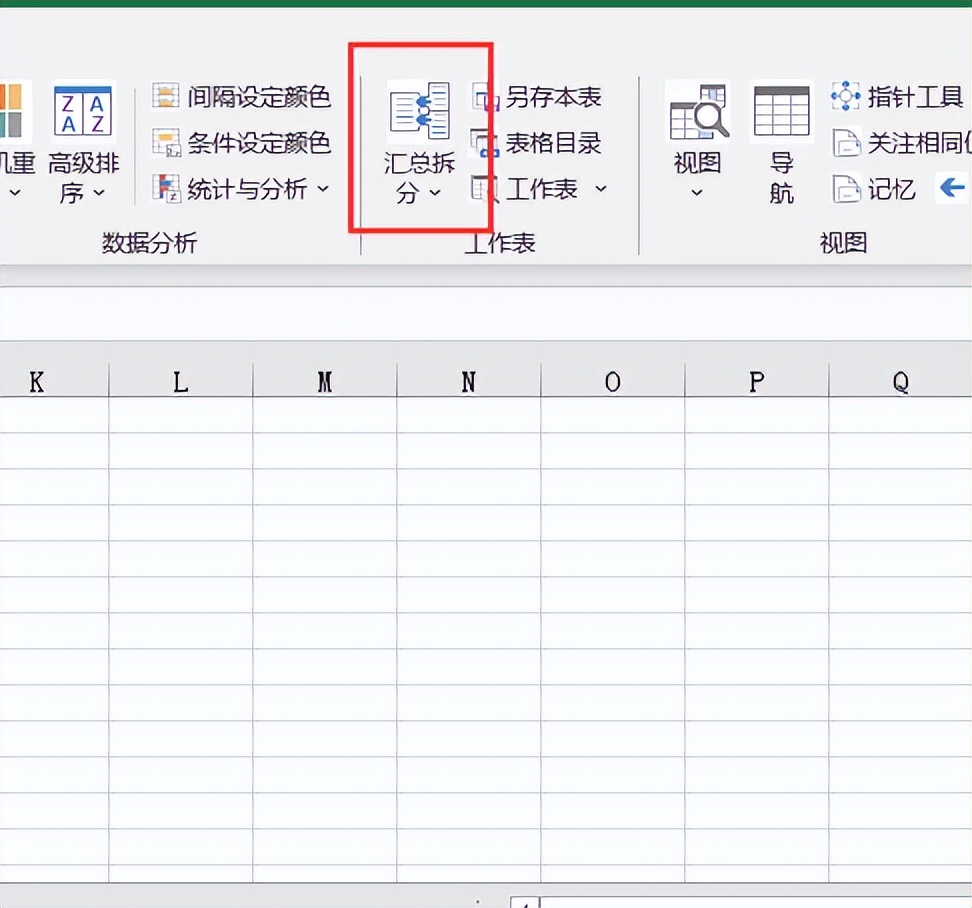Select column header N

click(x=466, y=381)
